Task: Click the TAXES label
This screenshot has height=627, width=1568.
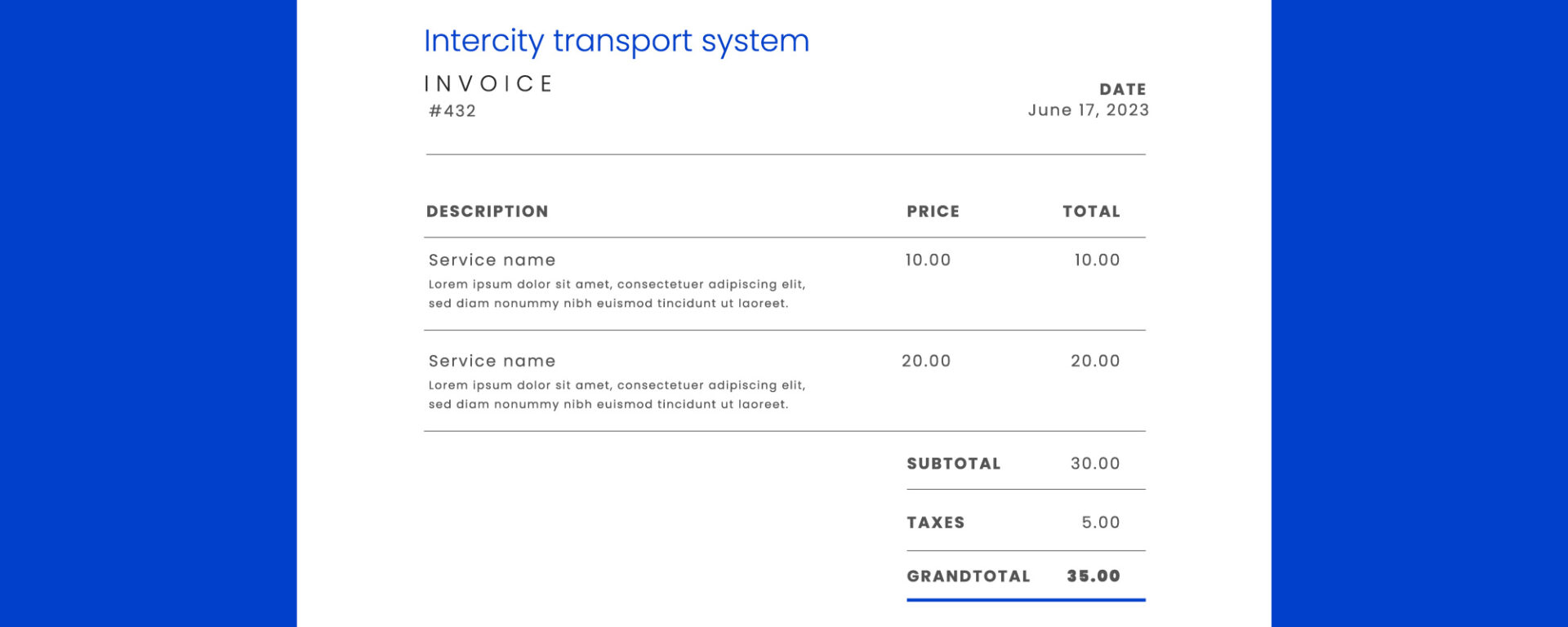Action: click(935, 522)
